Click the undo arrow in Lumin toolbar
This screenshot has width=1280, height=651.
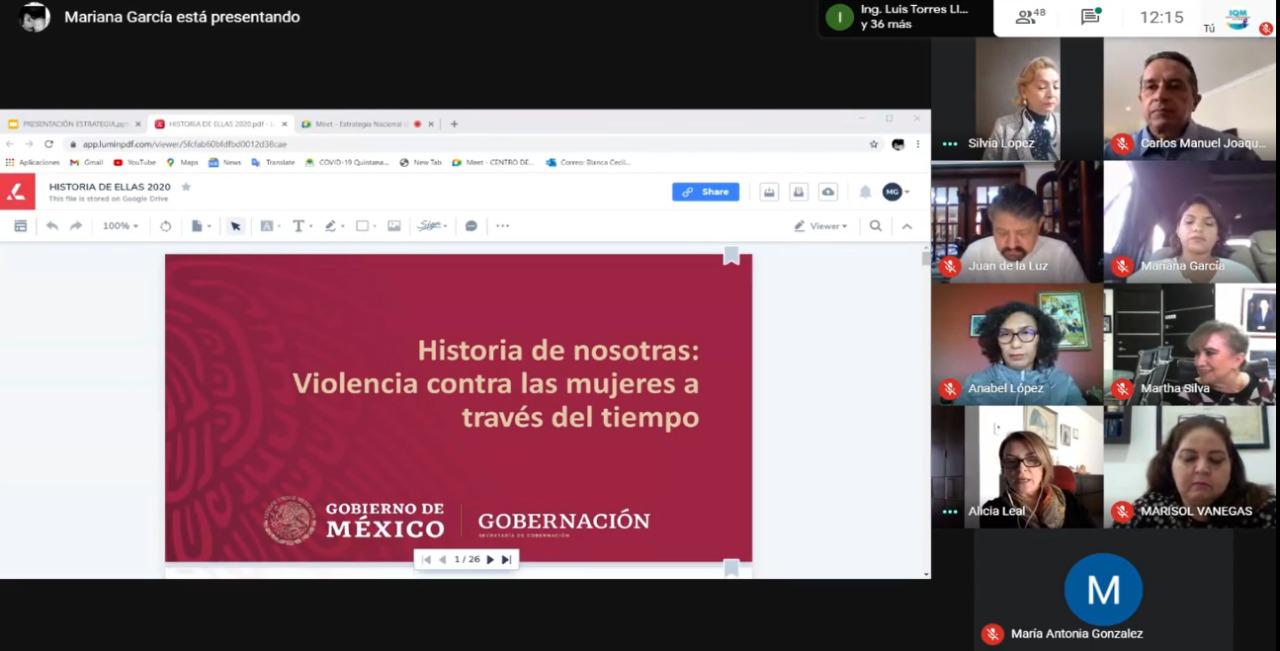click(x=52, y=226)
